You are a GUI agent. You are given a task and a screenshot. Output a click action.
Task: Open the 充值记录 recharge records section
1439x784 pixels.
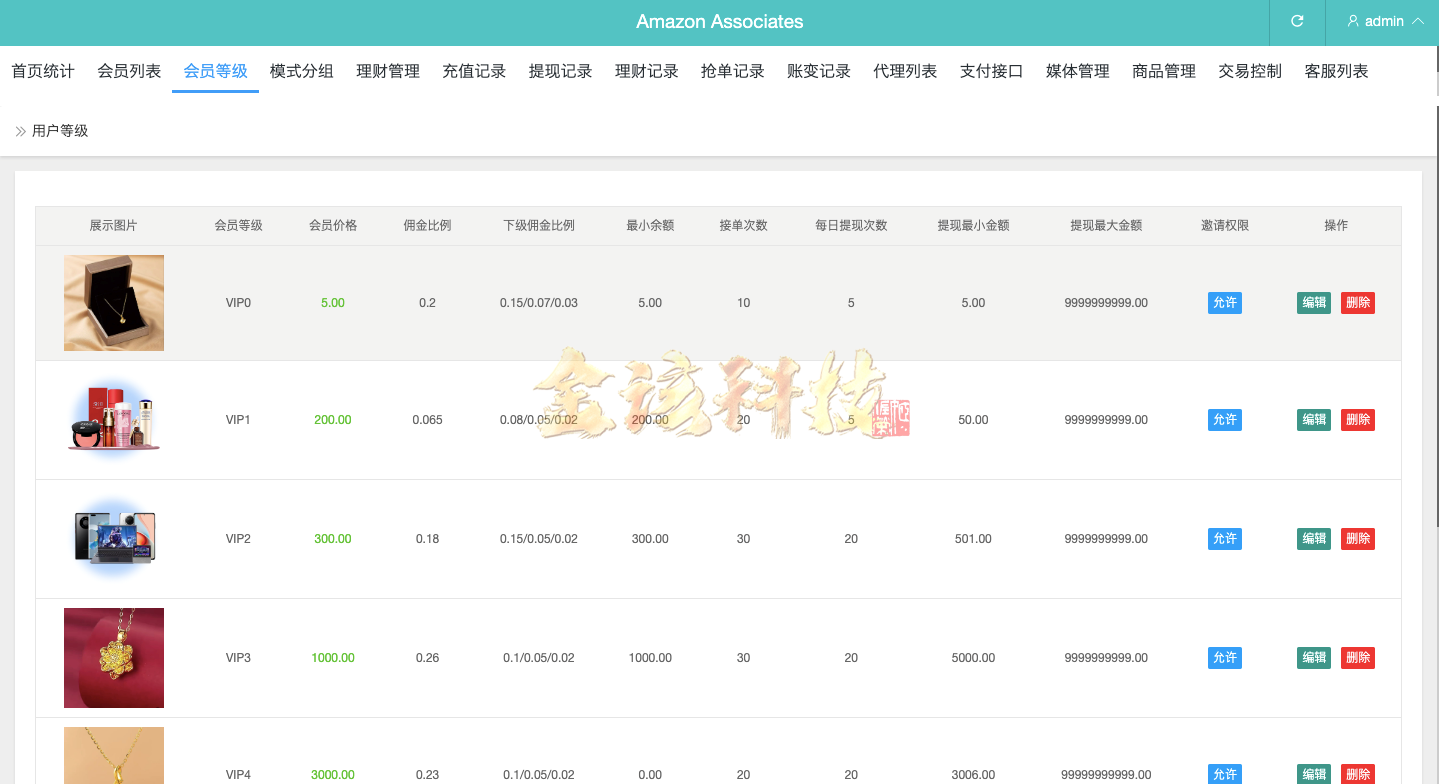pyautogui.click(x=474, y=70)
